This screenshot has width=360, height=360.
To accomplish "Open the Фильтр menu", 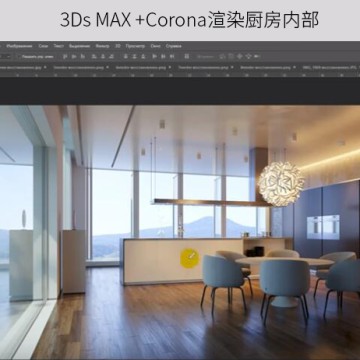I will pyautogui.click(x=102, y=46).
